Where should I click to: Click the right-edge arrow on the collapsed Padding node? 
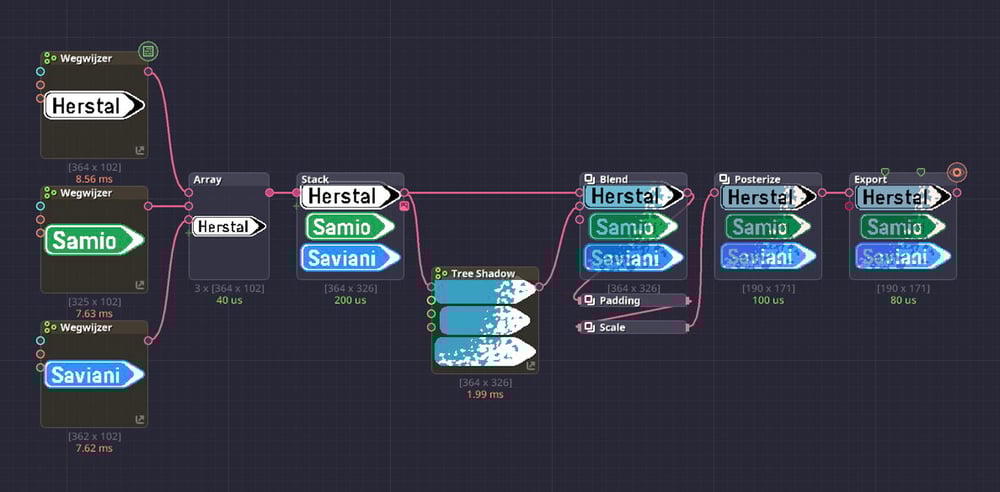pyautogui.click(x=688, y=301)
